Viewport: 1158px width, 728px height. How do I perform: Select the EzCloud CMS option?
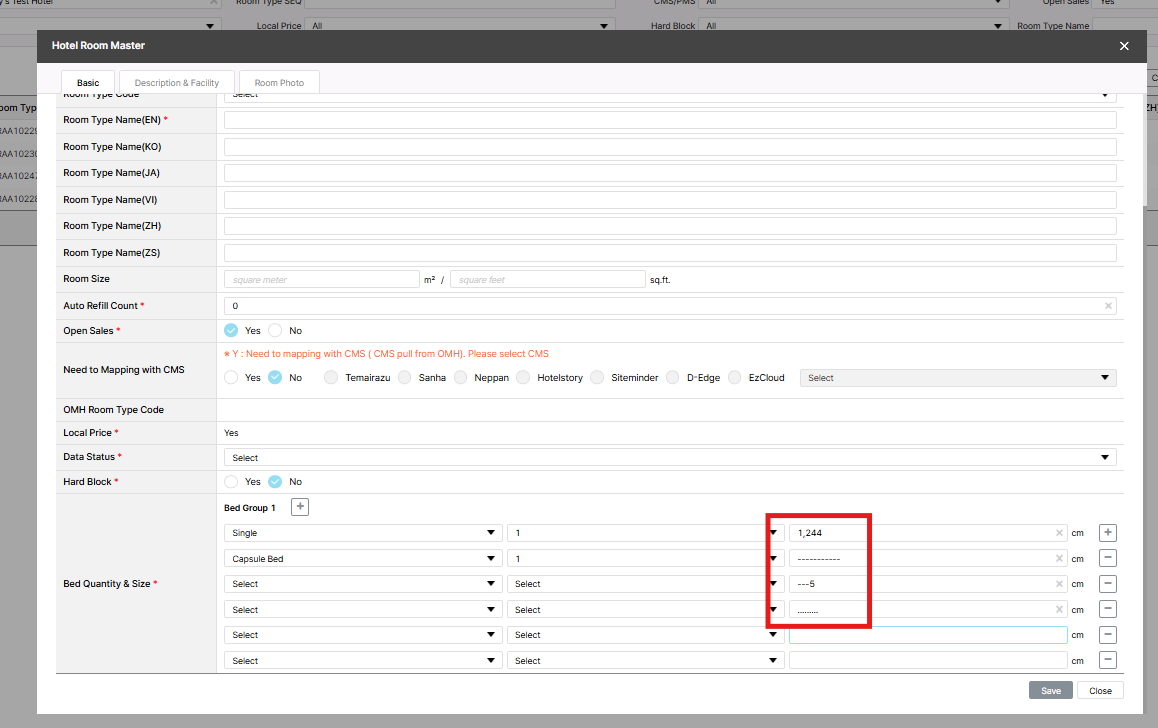[735, 377]
